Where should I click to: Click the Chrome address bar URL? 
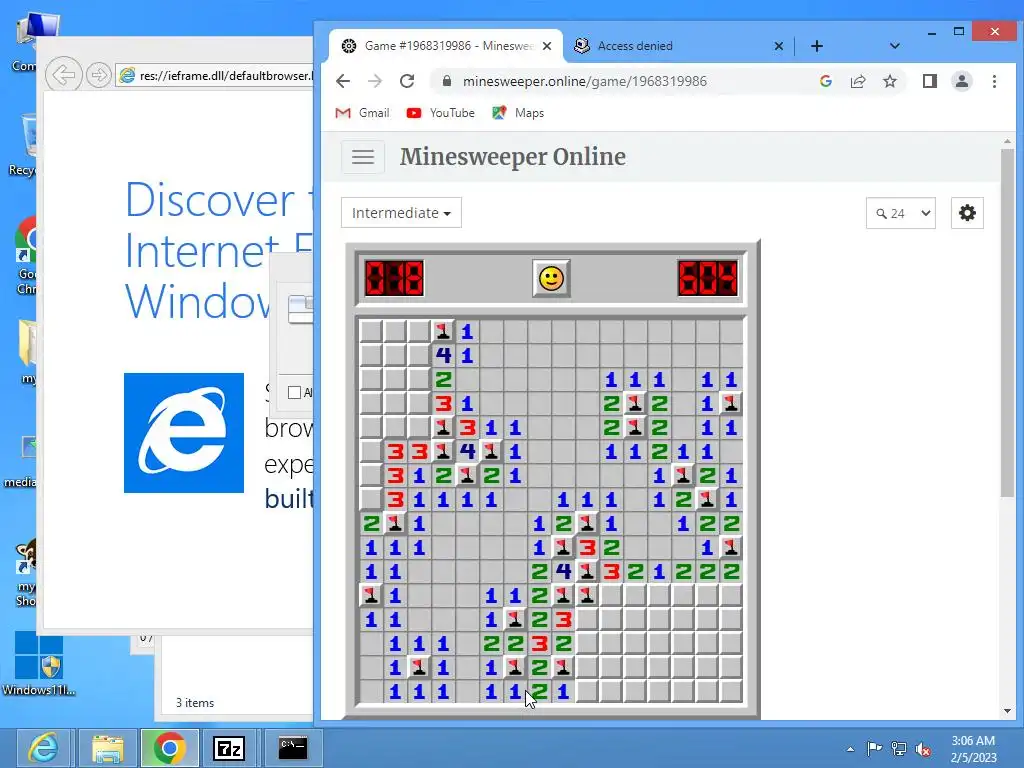tap(584, 81)
